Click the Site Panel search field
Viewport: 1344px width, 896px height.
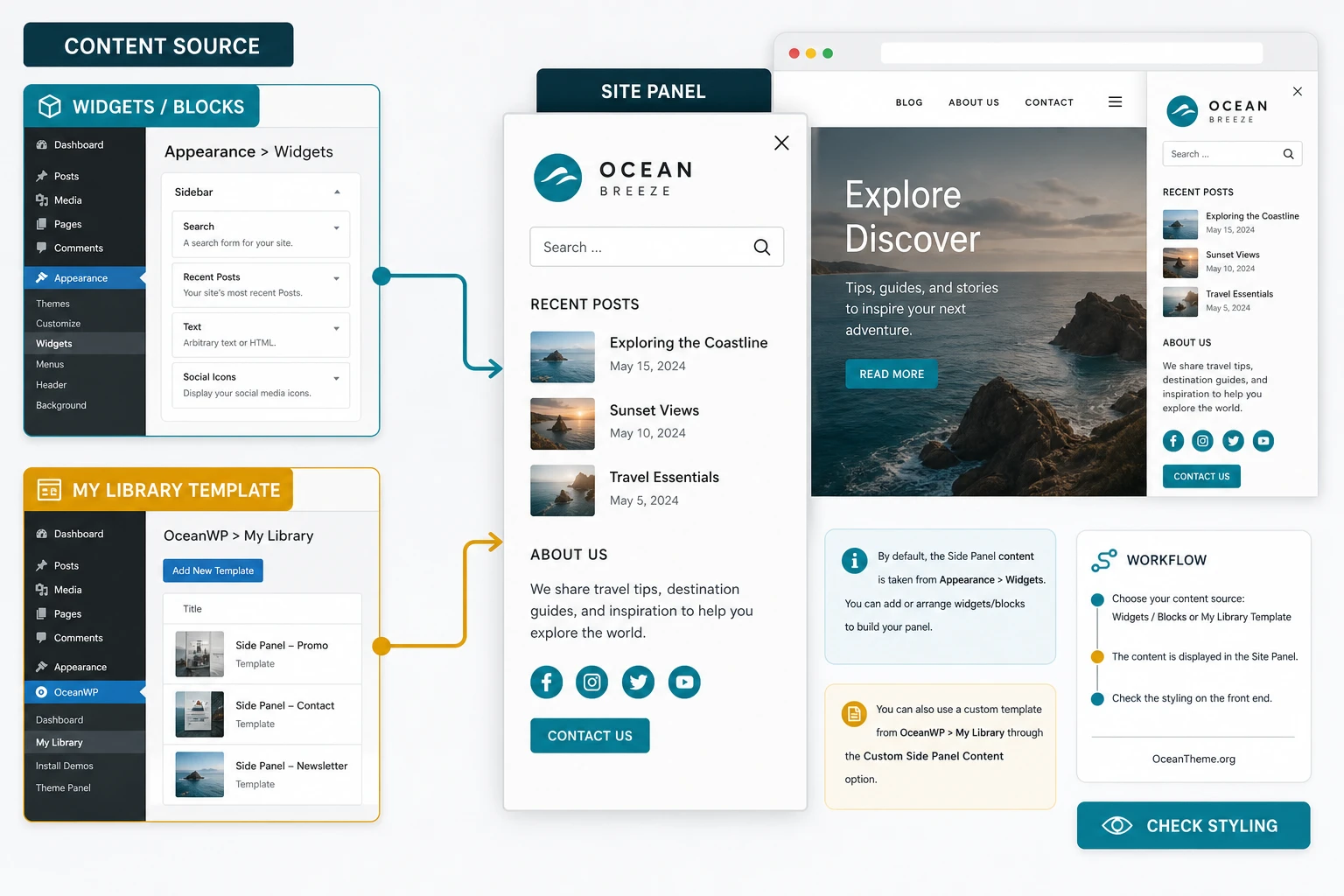656,248
